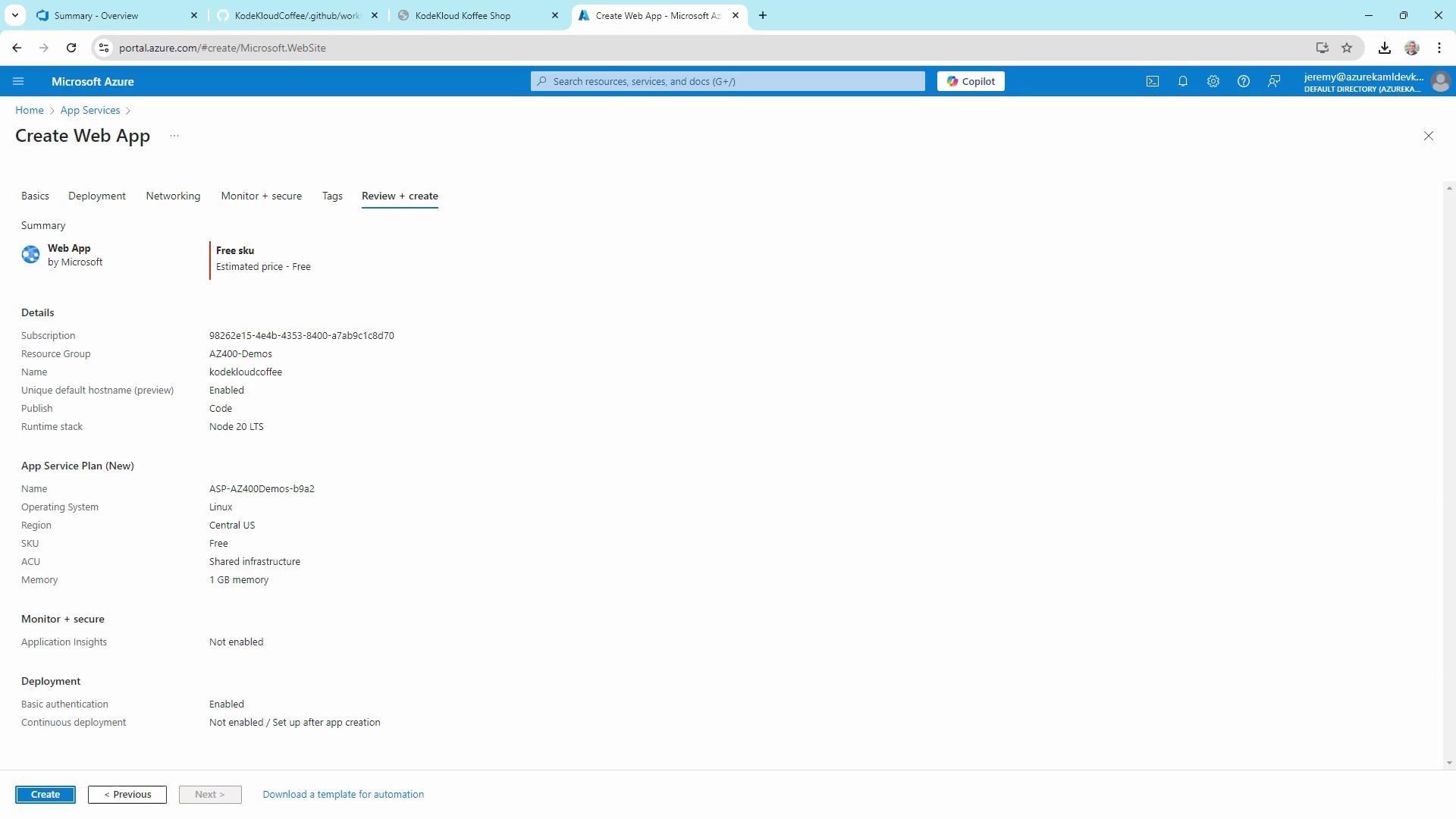This screenshot has height=819, width=1456.
Task: Switch to the Networking tab
Action: coord(173,196)
